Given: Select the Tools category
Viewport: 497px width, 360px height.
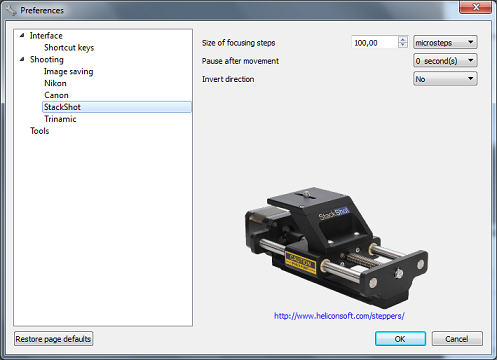Looking at the screenshot, I should tap(40, 131).
